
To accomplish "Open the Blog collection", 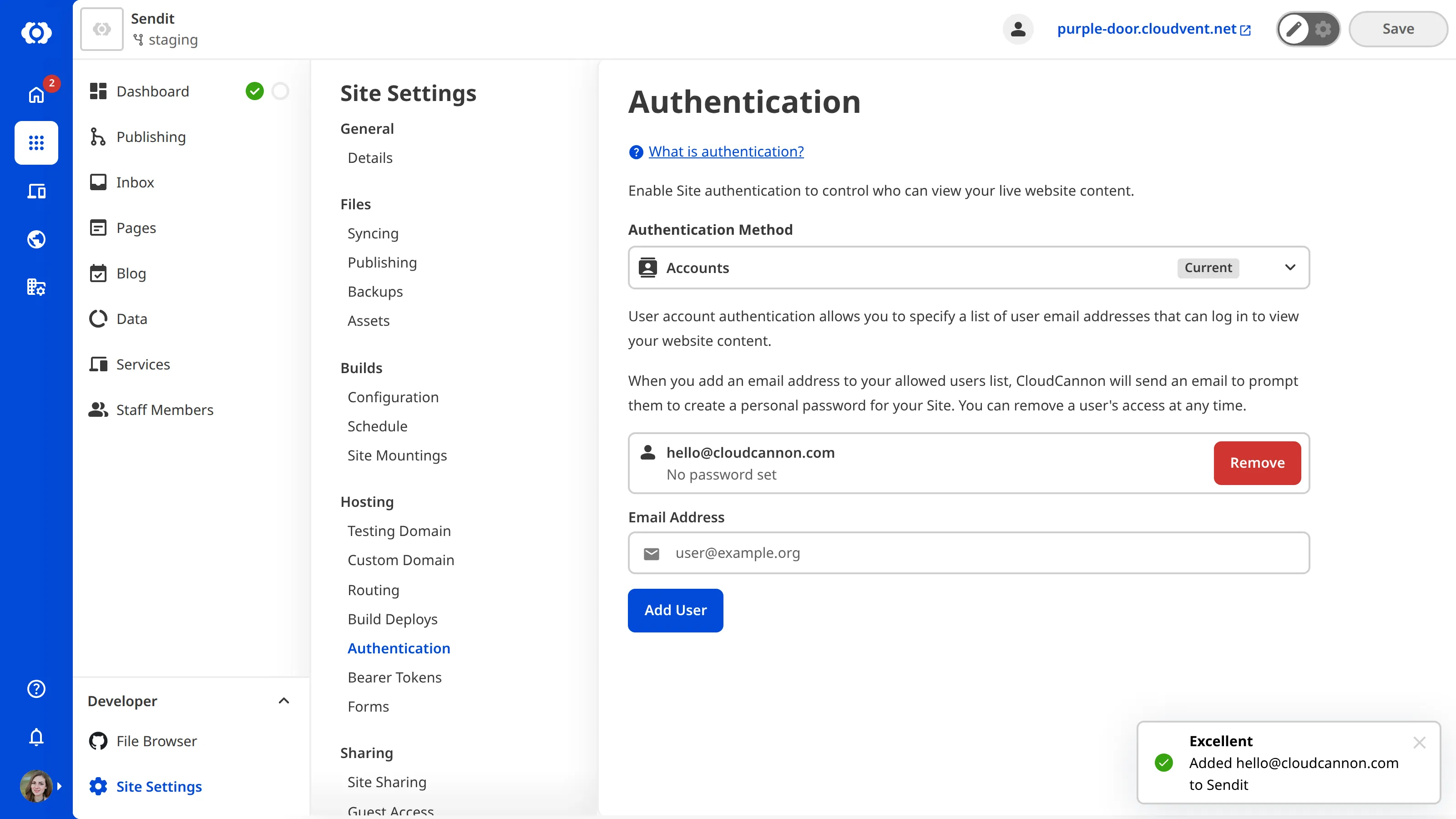I will pyautogui.click(x=131, y=273).
